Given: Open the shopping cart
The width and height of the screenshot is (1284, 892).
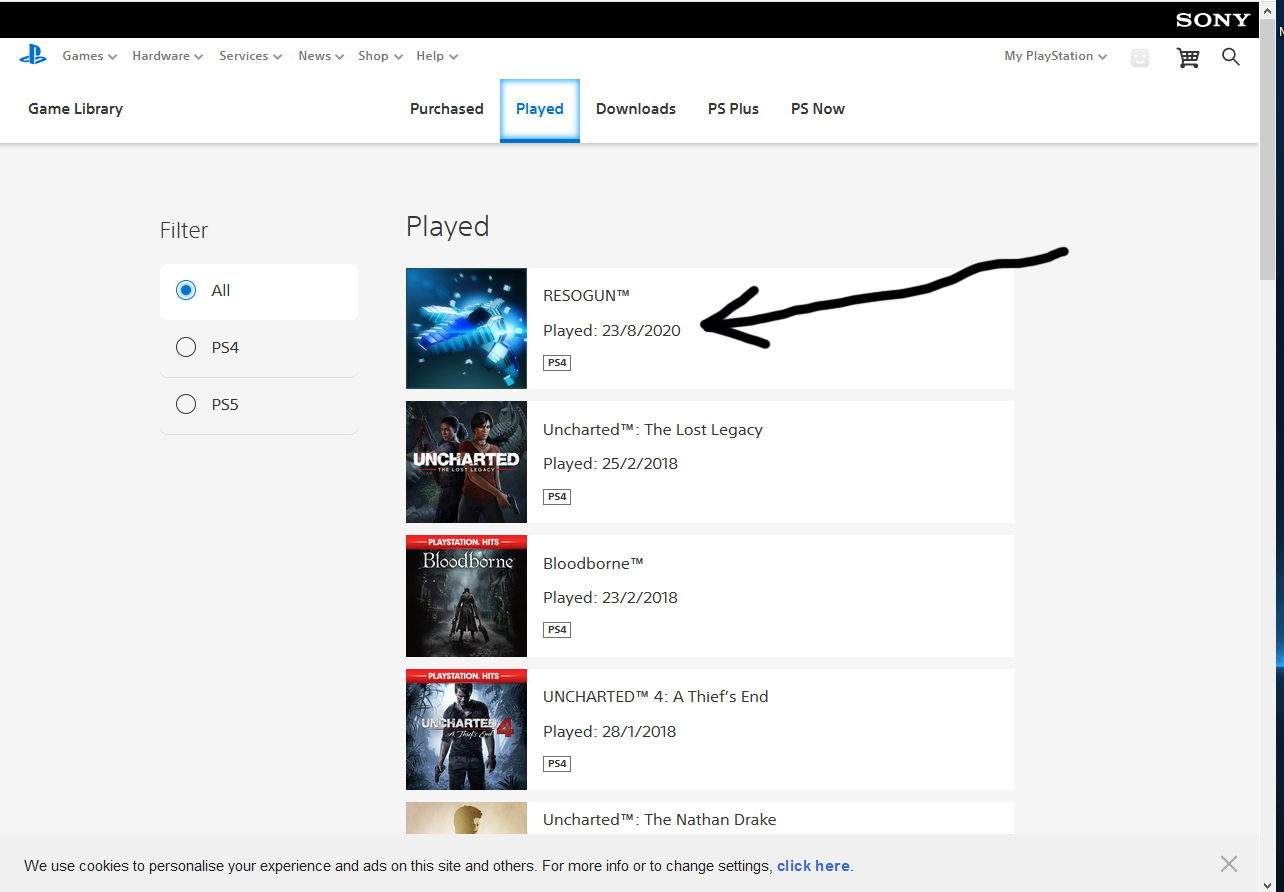Looking at the screenshot, I should 1188,58.
